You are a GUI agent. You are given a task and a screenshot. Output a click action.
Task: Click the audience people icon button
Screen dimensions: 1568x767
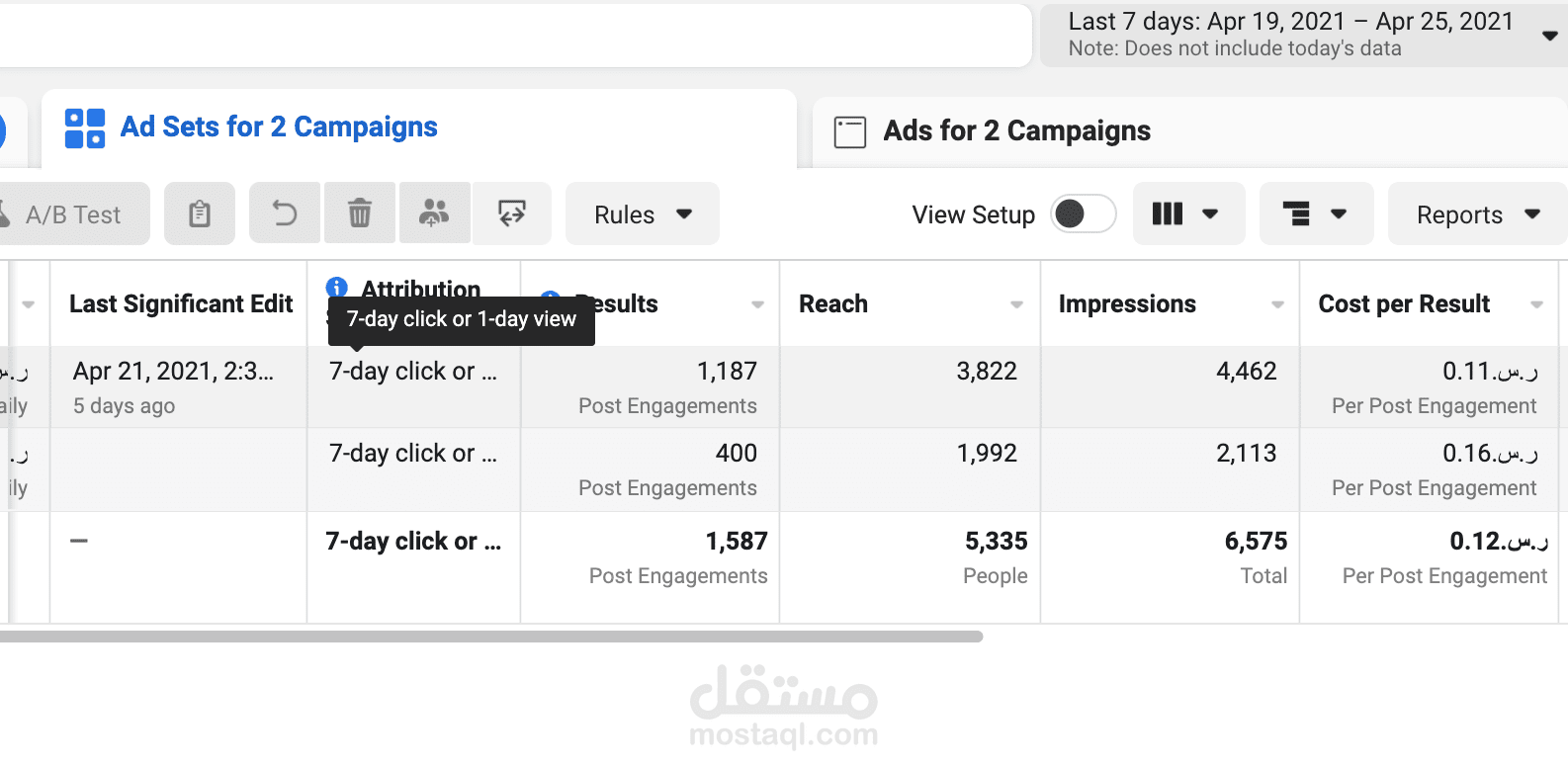pos(434,213)
